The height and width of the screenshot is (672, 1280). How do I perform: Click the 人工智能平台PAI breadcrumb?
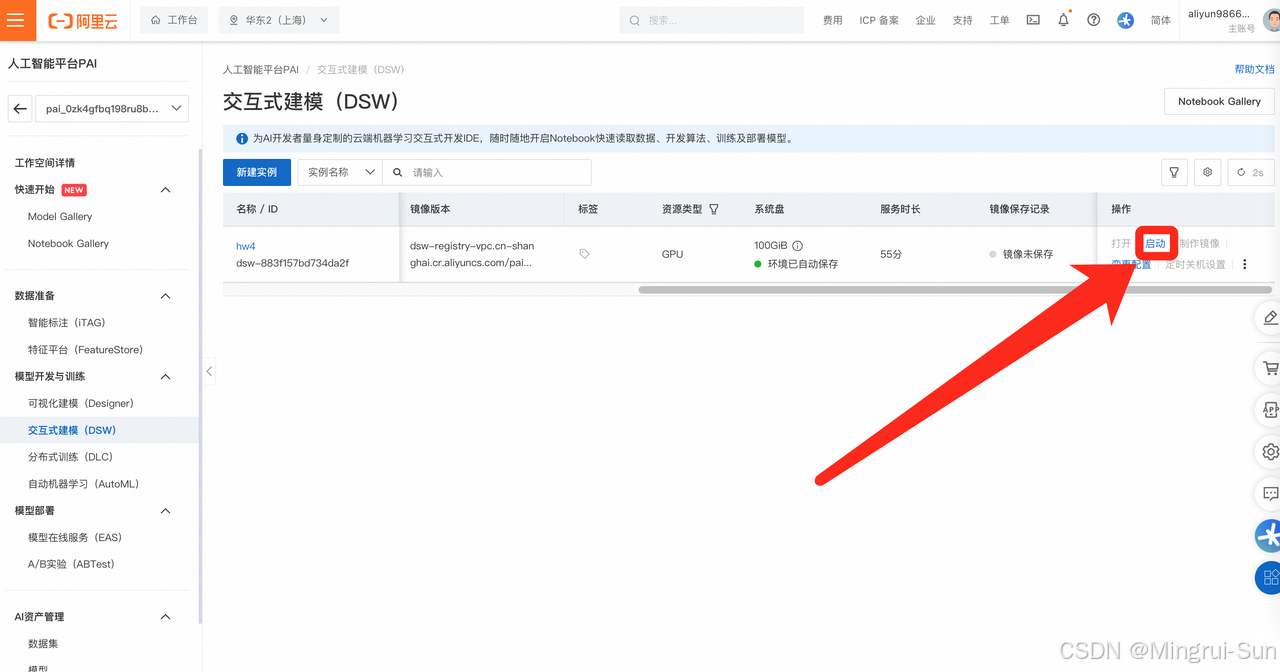coord(260,70)
